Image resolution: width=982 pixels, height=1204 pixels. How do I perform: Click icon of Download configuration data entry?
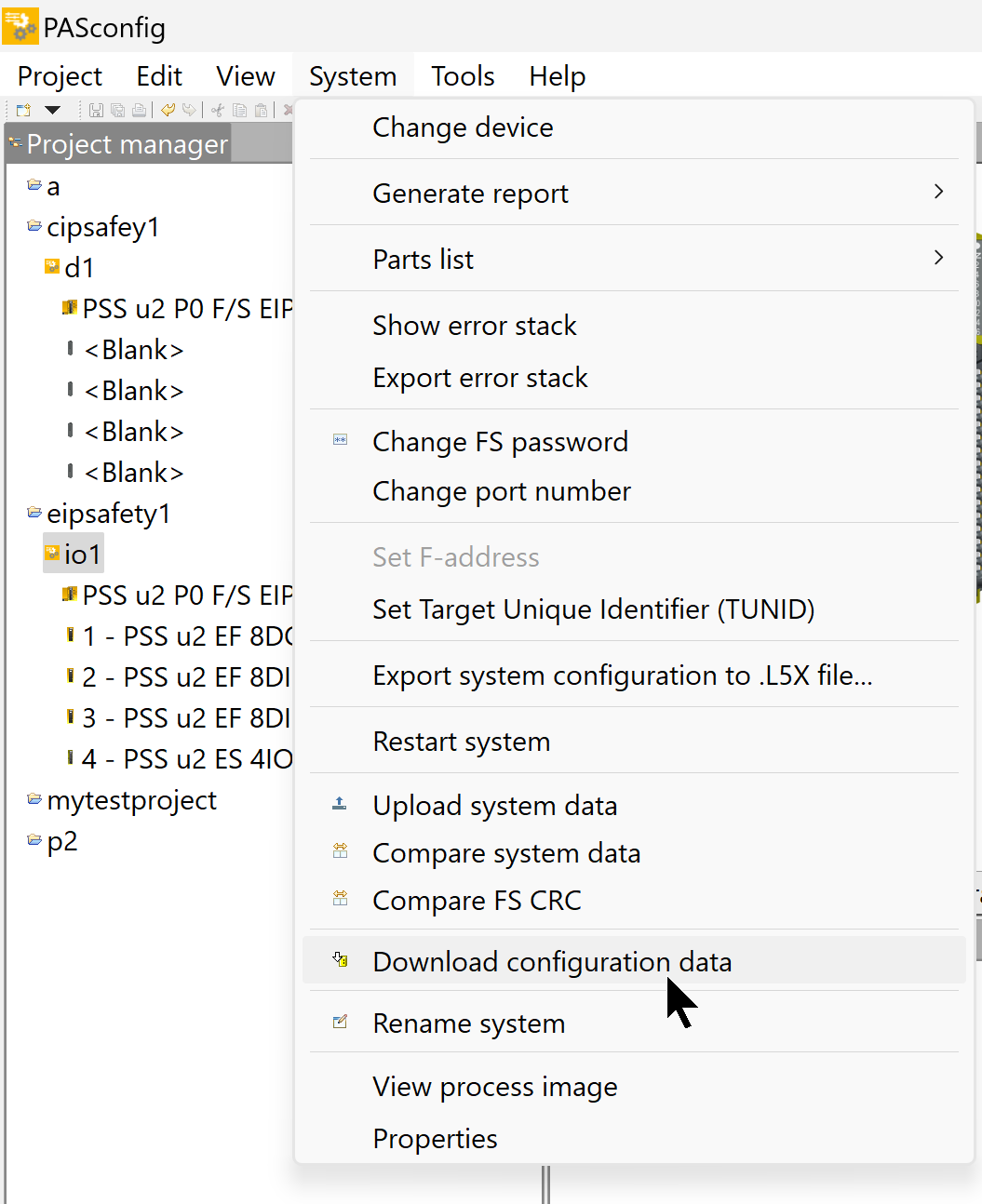(341, 959)
